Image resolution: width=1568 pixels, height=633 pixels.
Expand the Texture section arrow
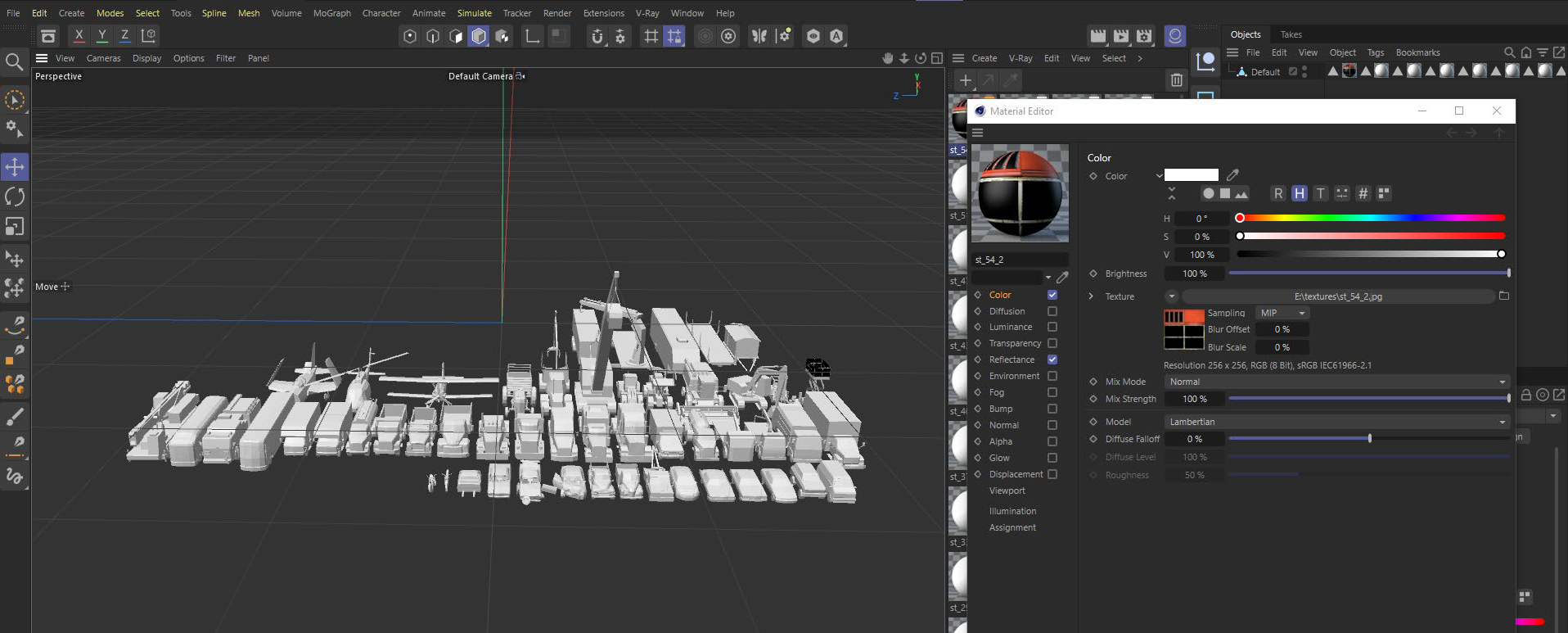pyautogui.click(x=1091, y=296)
